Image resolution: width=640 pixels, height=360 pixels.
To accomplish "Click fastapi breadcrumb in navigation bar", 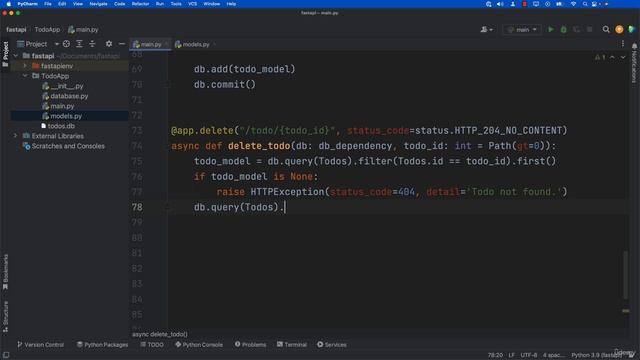I will 16,29.
